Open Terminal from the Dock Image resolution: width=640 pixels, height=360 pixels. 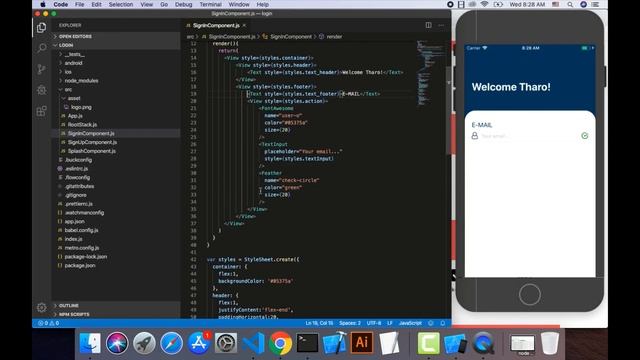tap(307, 343)
